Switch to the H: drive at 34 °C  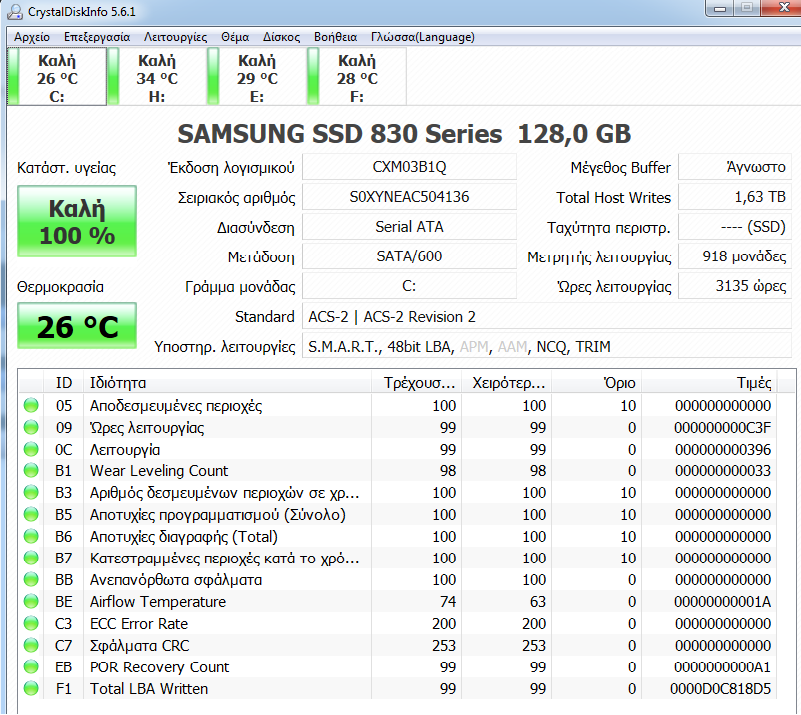157,77
